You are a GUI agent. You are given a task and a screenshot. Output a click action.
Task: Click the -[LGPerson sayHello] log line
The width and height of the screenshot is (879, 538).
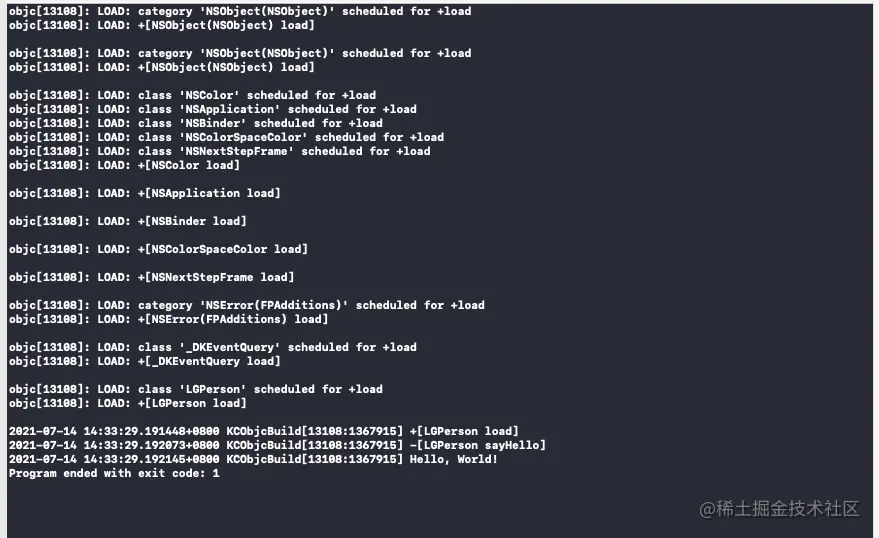coord(277,446)
